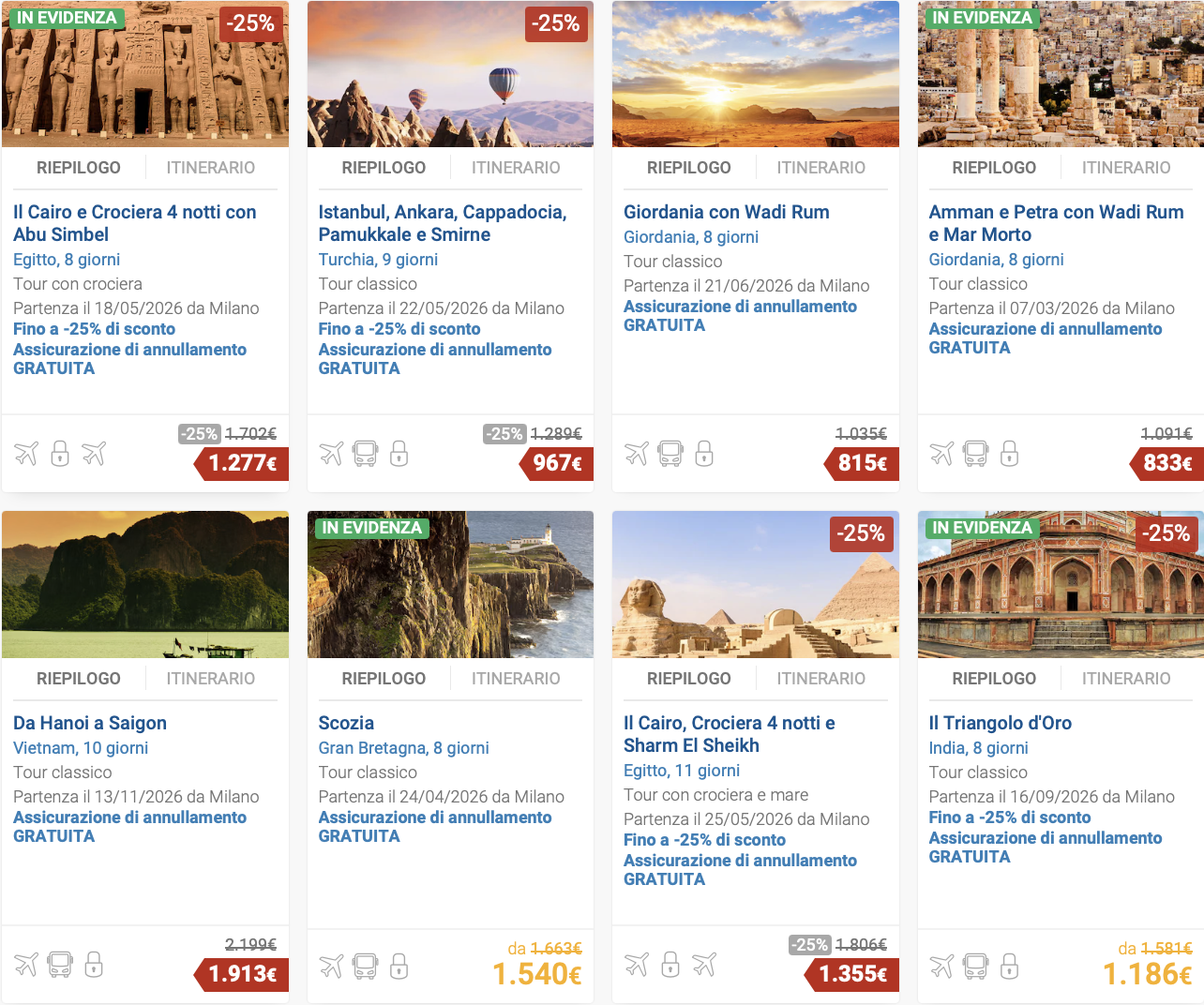Image resolution: width=1204 pixels, height=1005 pixels.
Task: Click the Gran Bretagna, 8 giorni link
Action: (403, 747)
